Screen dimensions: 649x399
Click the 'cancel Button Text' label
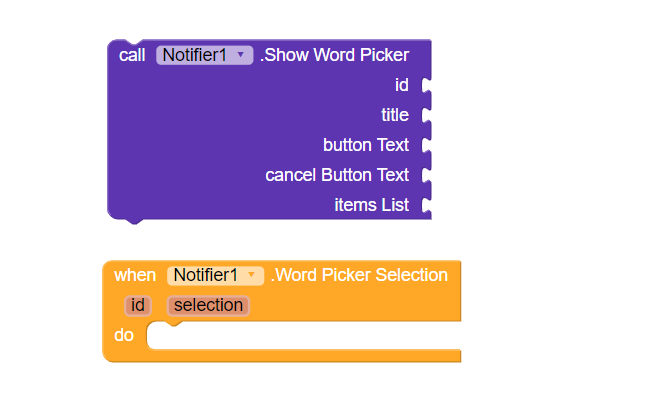(337, 175)
